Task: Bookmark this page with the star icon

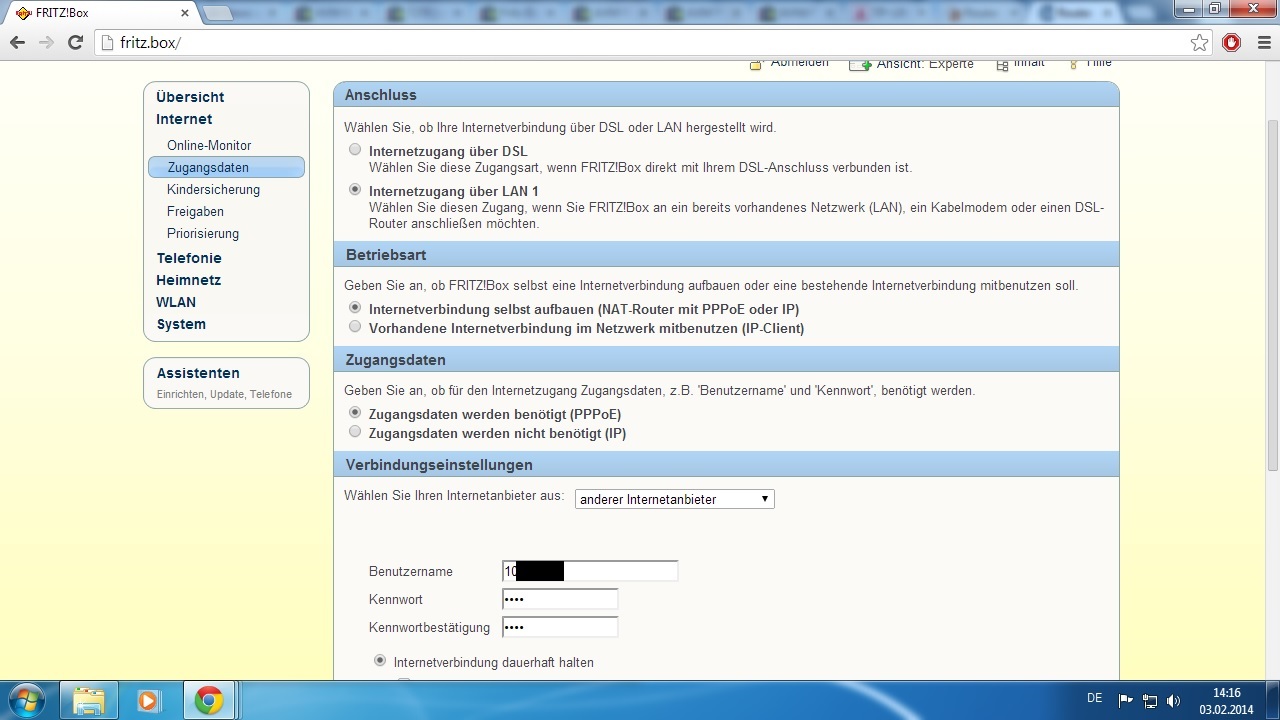Action: click(1200, 43)
